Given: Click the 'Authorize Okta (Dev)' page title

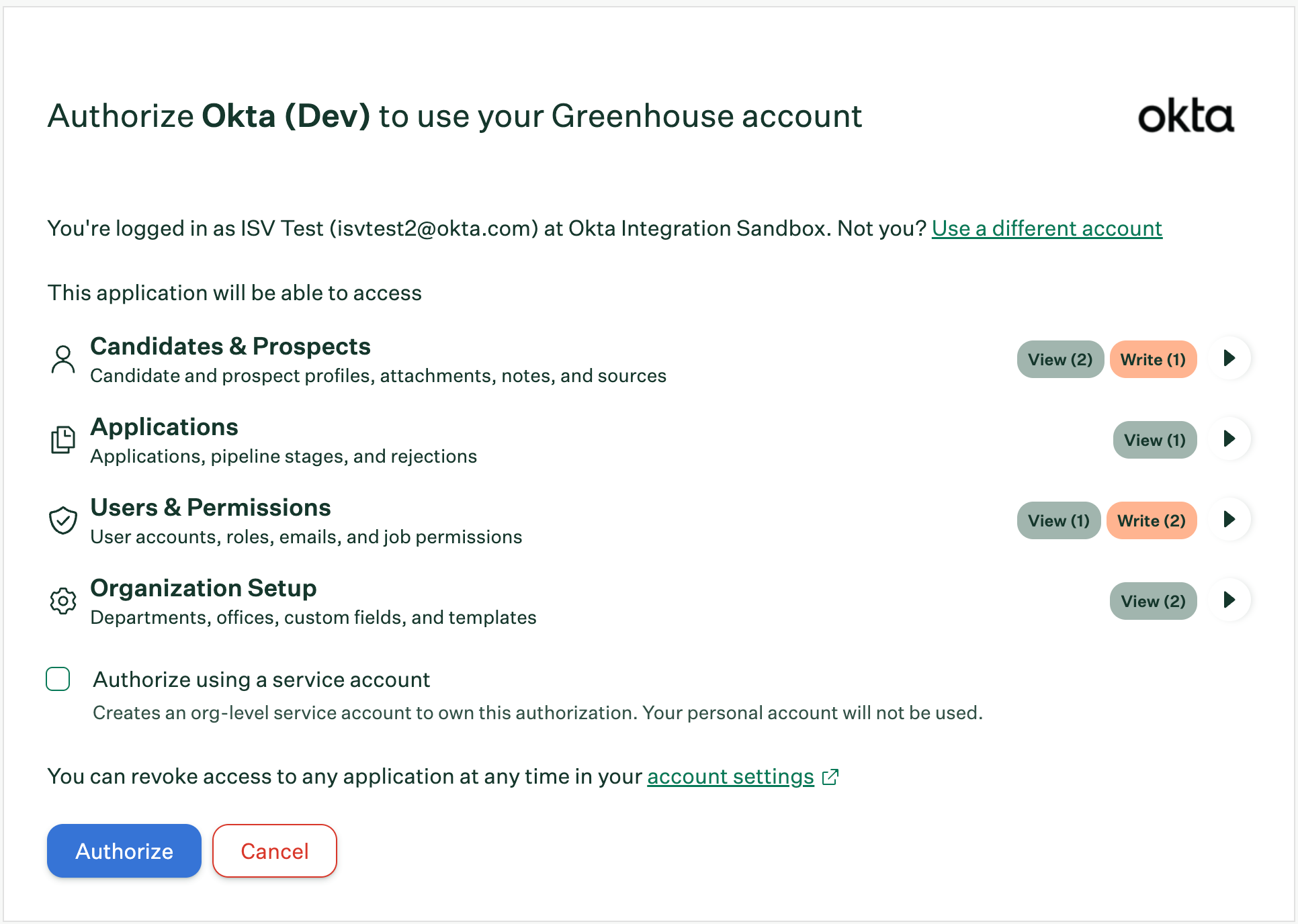Looking at the screenshot, I should pos(455,116).
